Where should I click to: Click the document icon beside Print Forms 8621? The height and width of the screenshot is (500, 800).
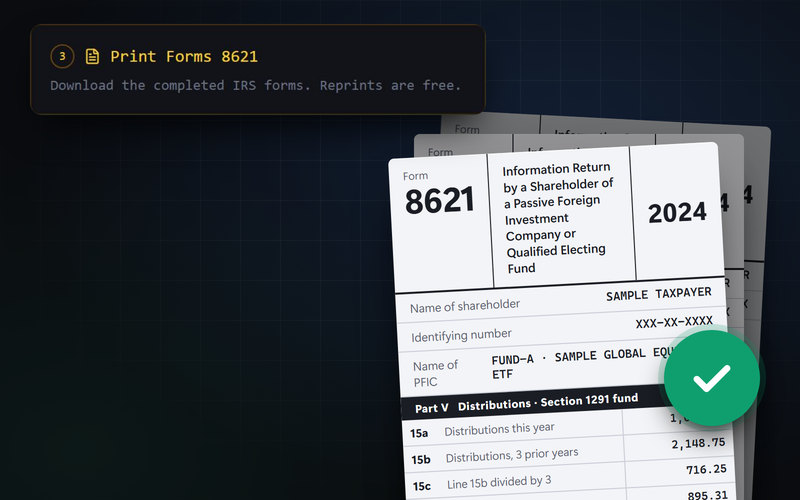(x=92, y=57)
